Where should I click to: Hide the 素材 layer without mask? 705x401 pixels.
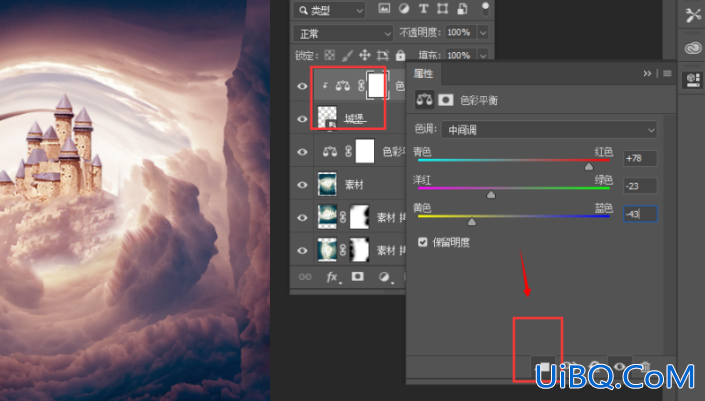coord(302,184)
